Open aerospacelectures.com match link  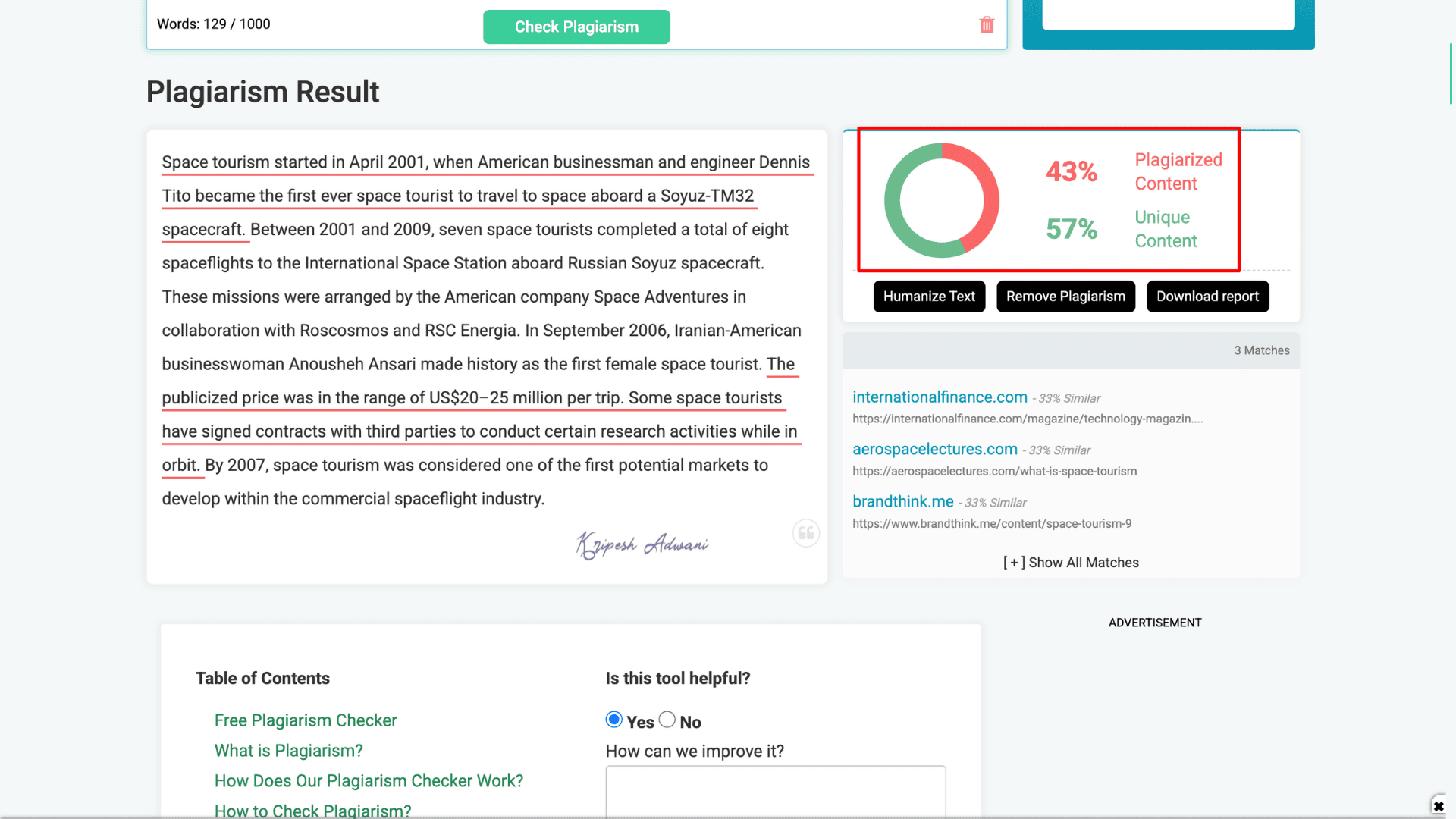935,450
